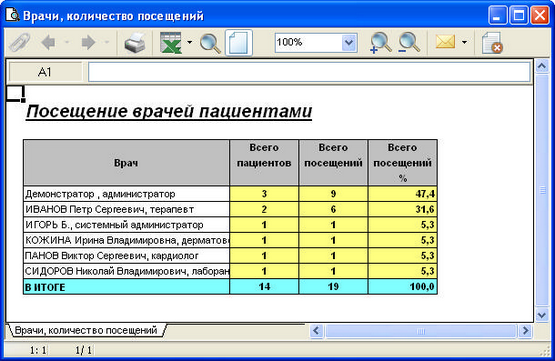Zoom in with the plus magnifier
This screenshot has width=555, height=361.
coord(381,43)
